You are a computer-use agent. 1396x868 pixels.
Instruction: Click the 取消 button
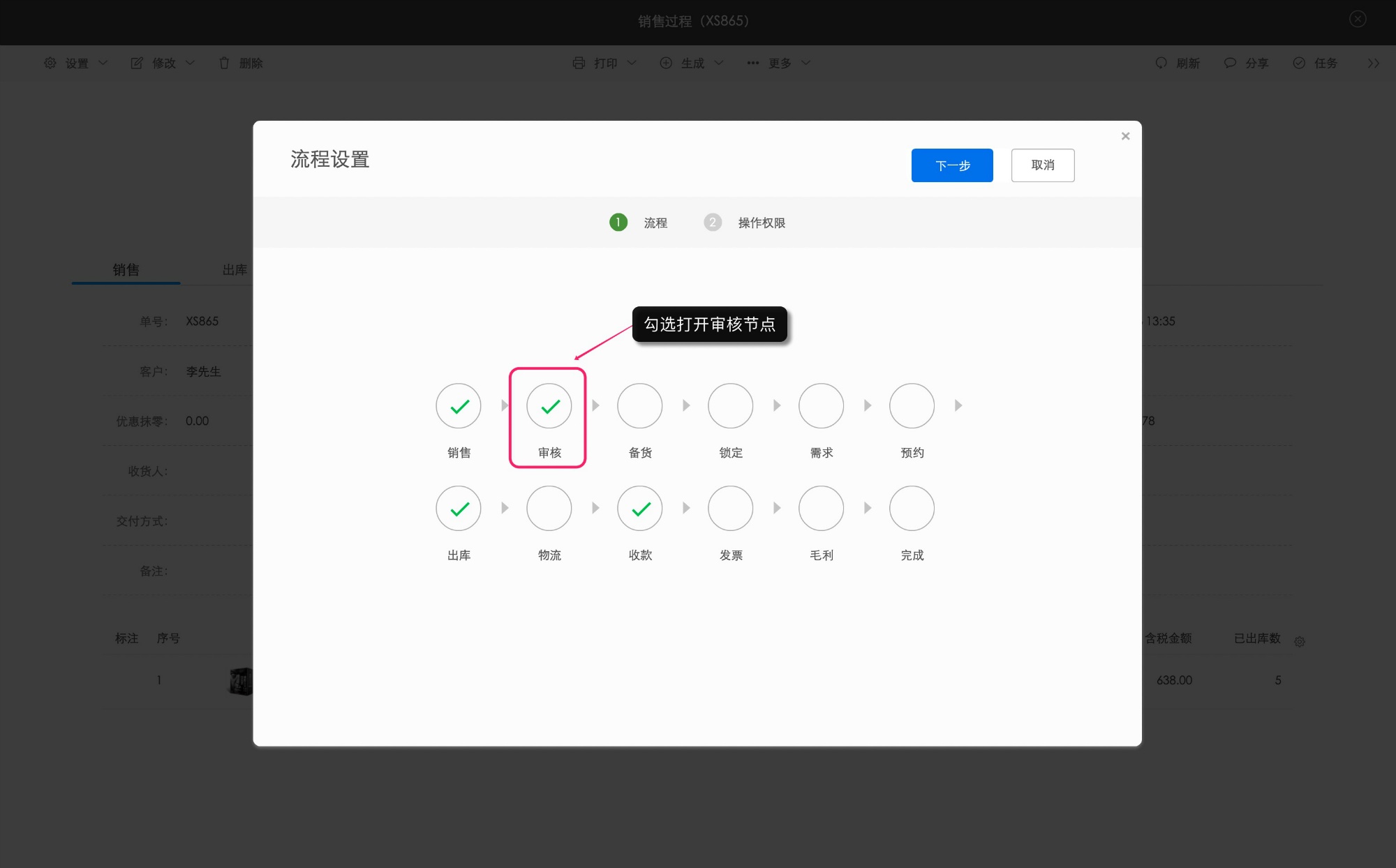[1043, 165]
